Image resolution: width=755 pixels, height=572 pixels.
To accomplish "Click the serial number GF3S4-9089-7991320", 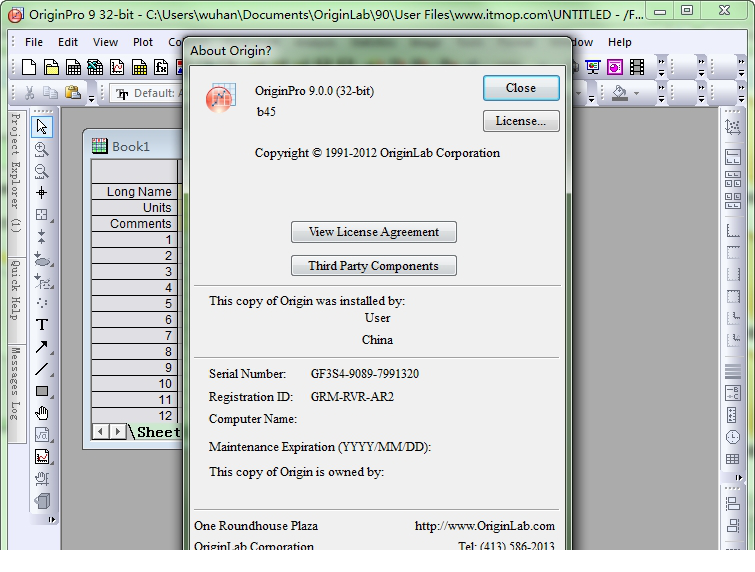I will tap(365, 374).
